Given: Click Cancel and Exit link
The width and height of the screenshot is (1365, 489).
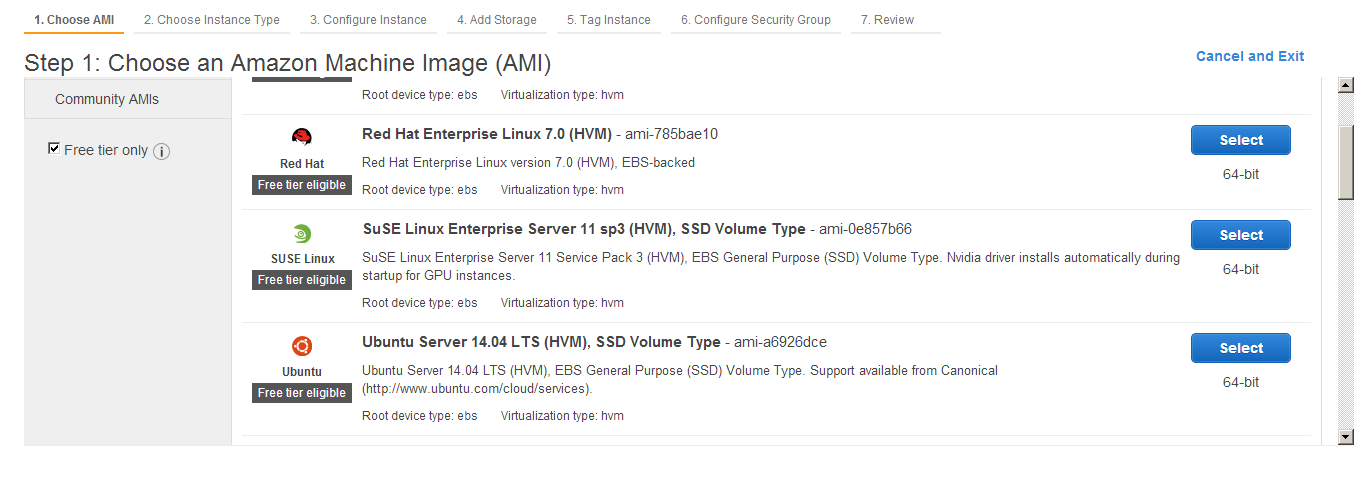Looking at the screenshot, I should click(x=1250, y=56).
